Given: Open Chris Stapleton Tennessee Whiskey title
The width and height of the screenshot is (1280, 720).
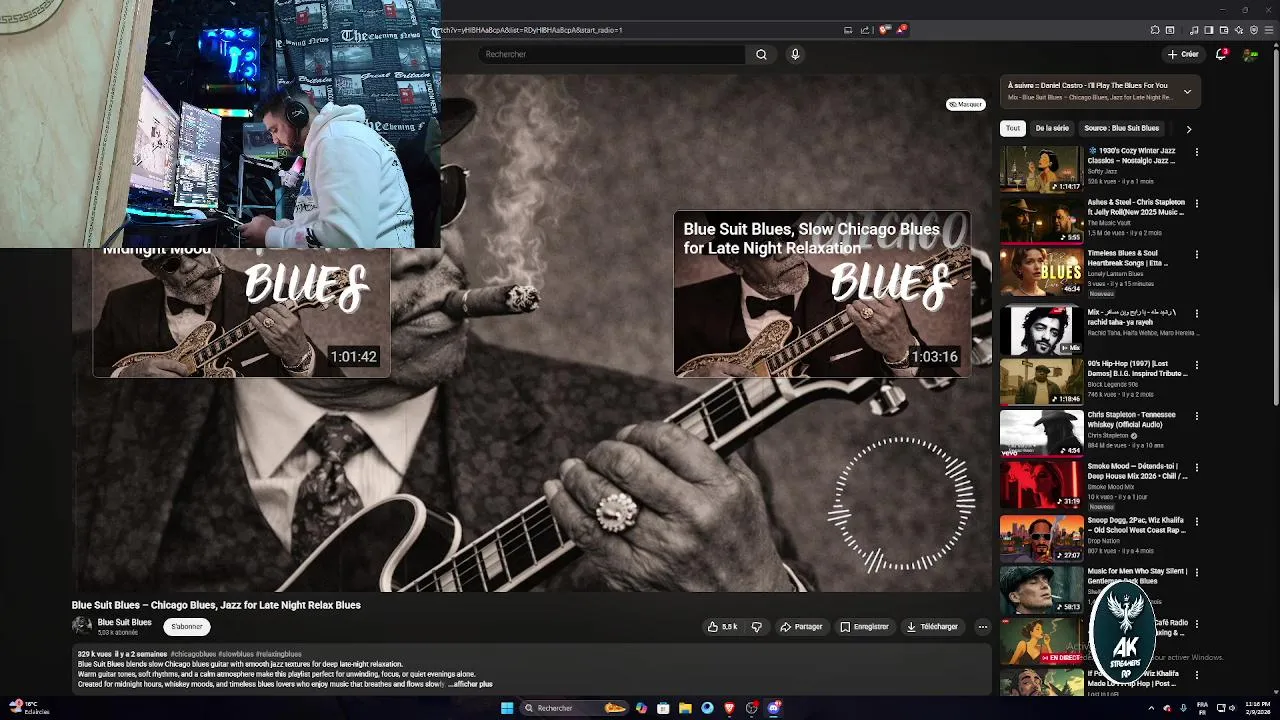Looking at the screenshot, I should click(1131, 419).
